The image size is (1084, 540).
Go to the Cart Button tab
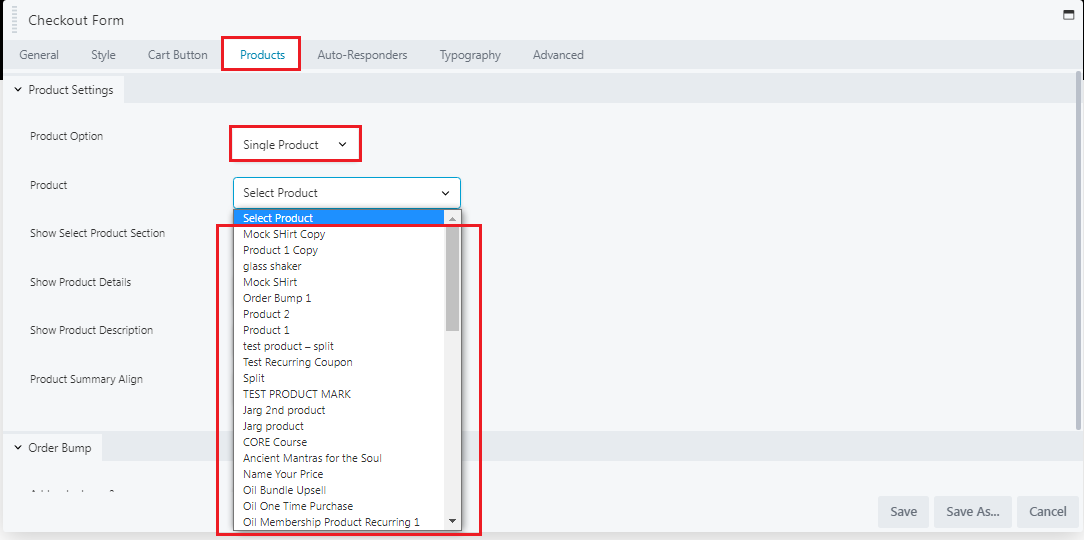click(x=178, y=55)
